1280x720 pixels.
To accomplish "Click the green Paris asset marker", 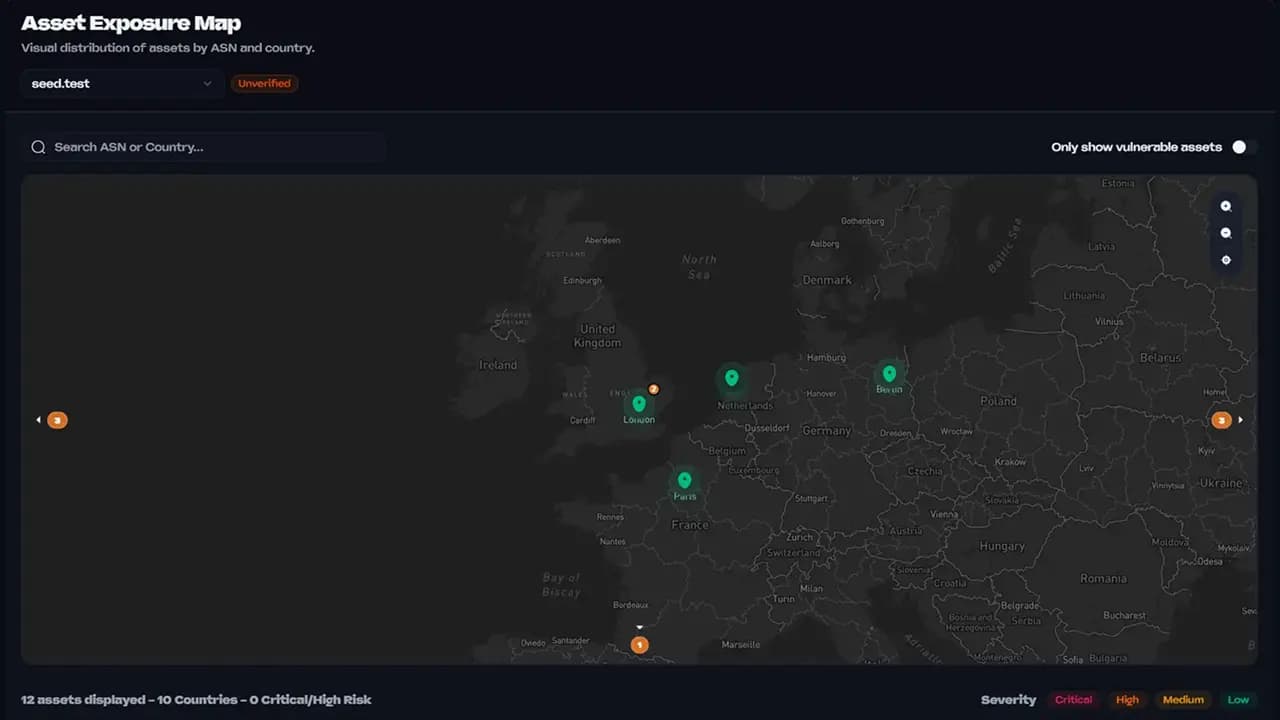I will (684, 481).
